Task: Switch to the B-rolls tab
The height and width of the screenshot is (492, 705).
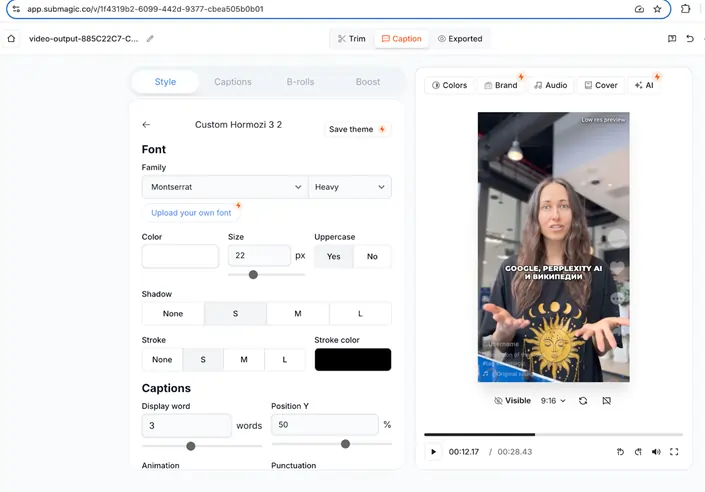Action: [300, 82]
